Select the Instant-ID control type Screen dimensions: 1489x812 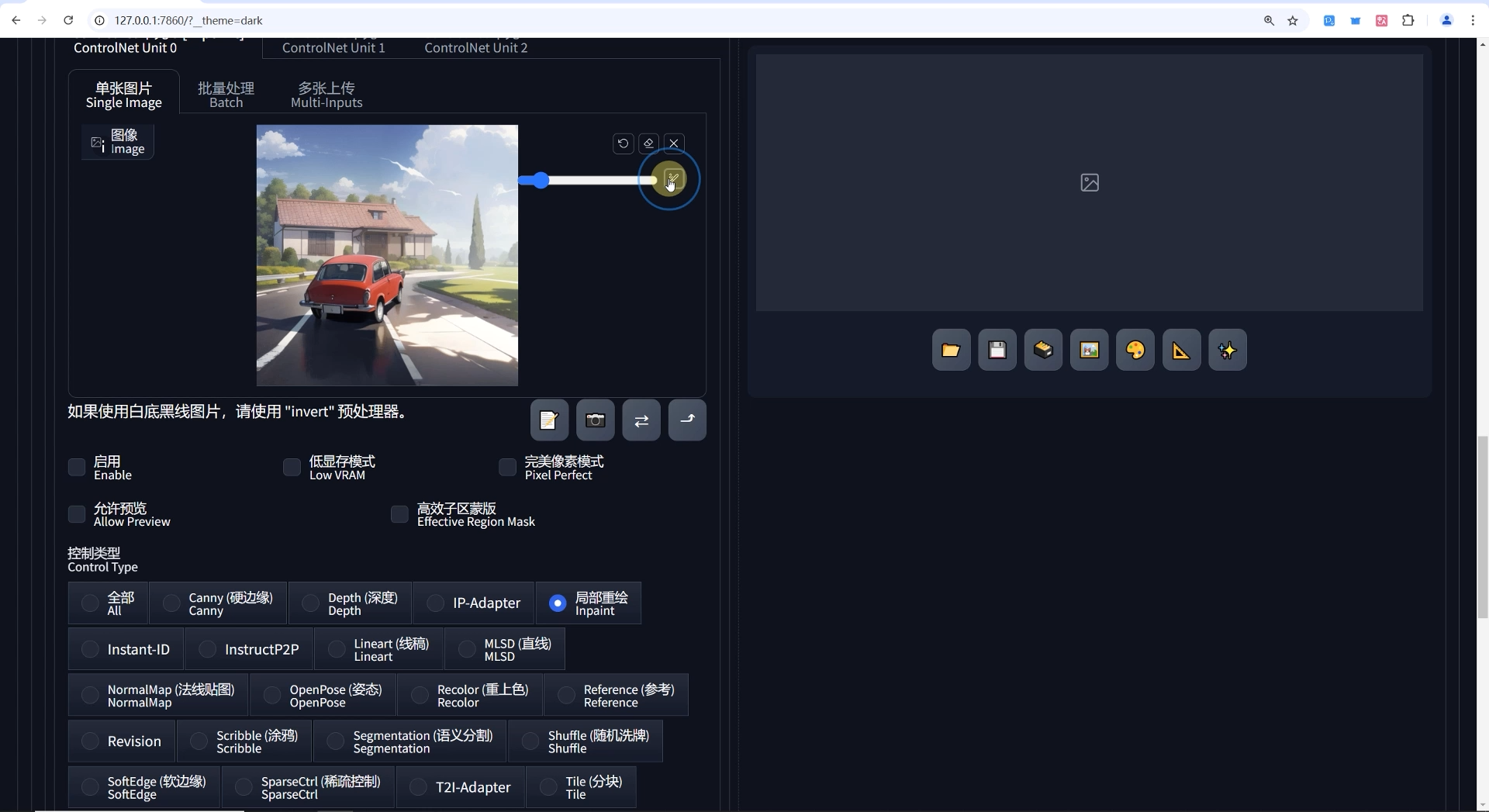pos(126,649)
